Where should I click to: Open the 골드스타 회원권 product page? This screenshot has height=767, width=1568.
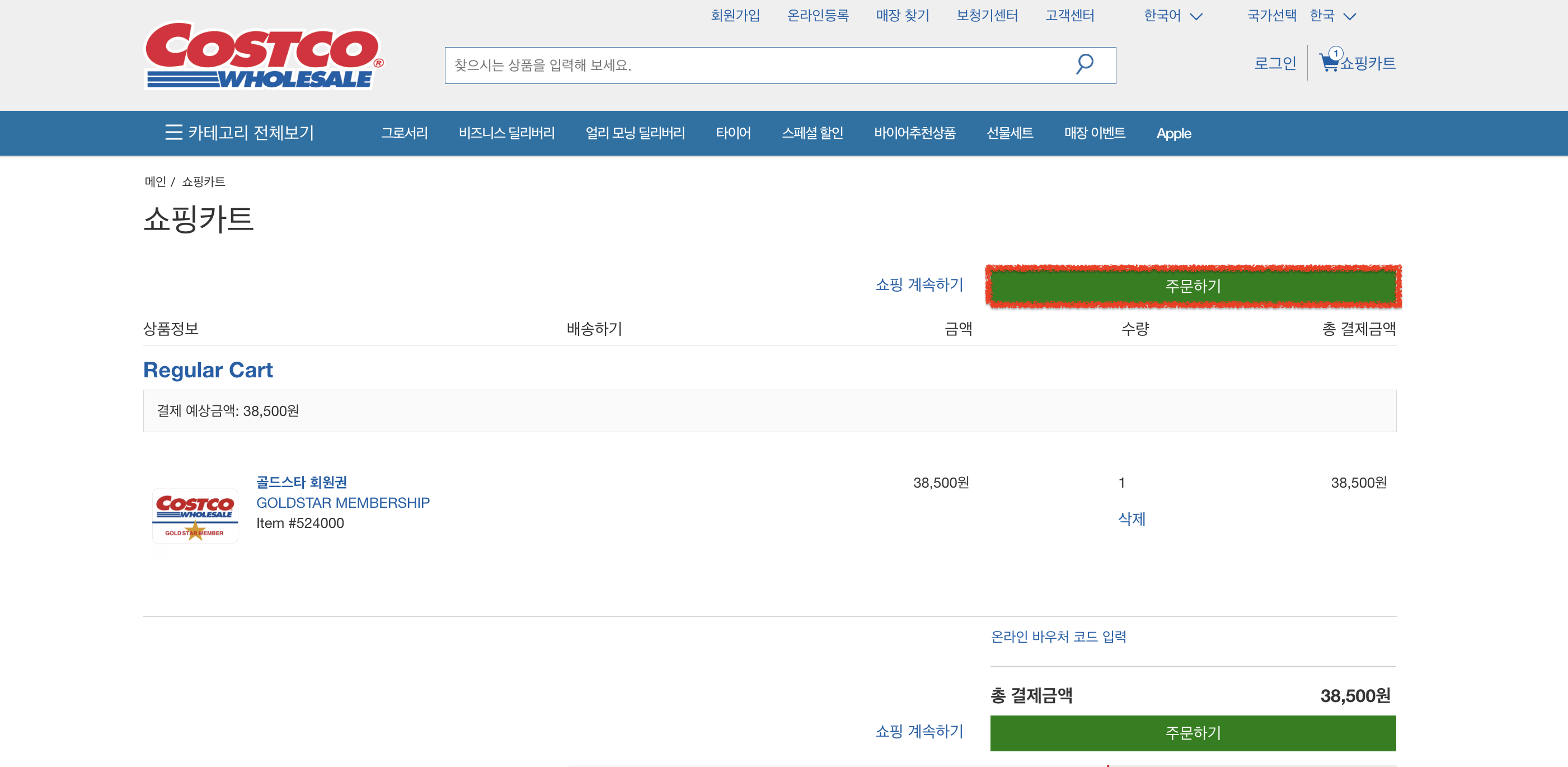point(301,483)
